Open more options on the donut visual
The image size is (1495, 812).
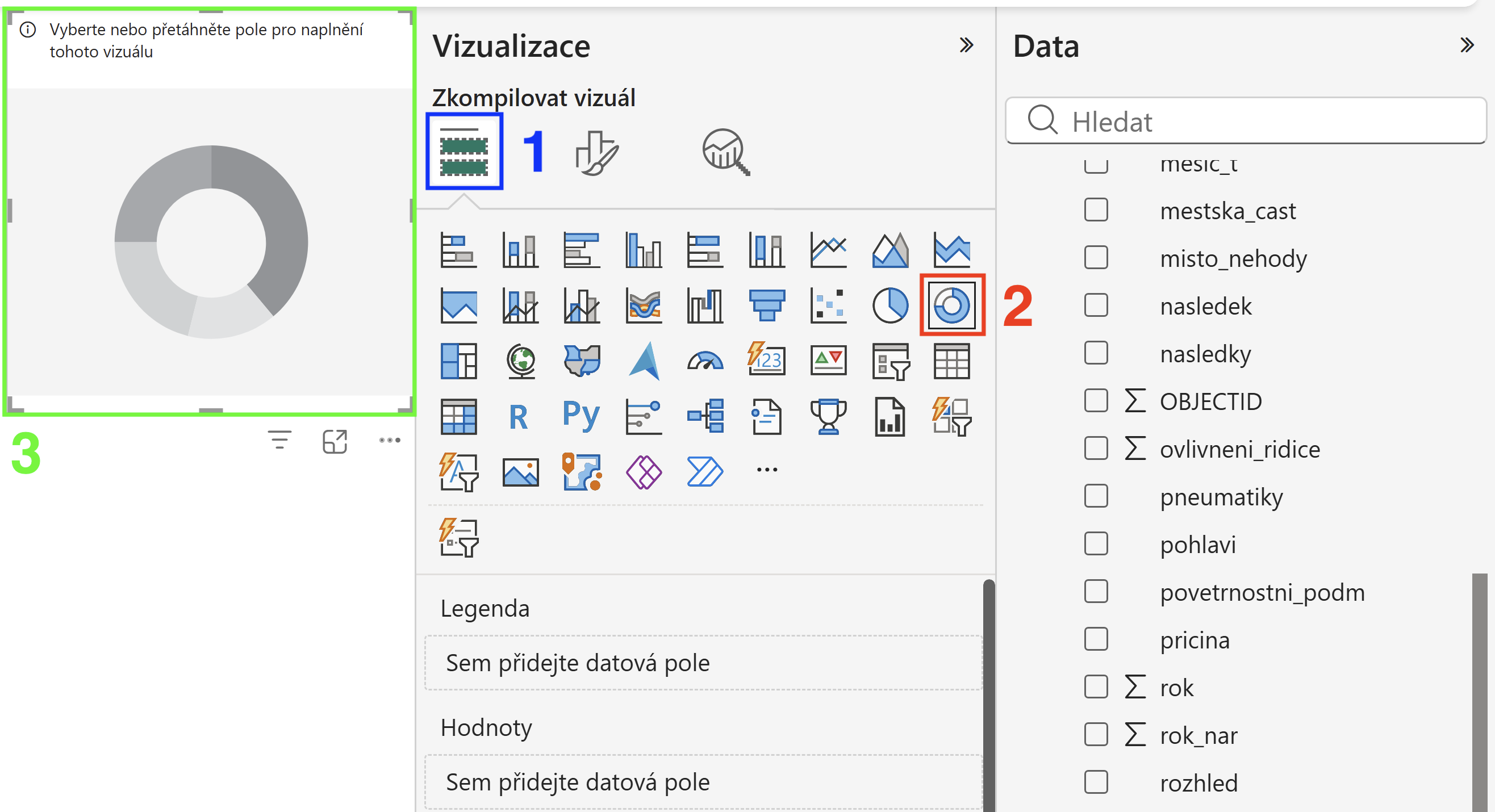coord(390,440)
